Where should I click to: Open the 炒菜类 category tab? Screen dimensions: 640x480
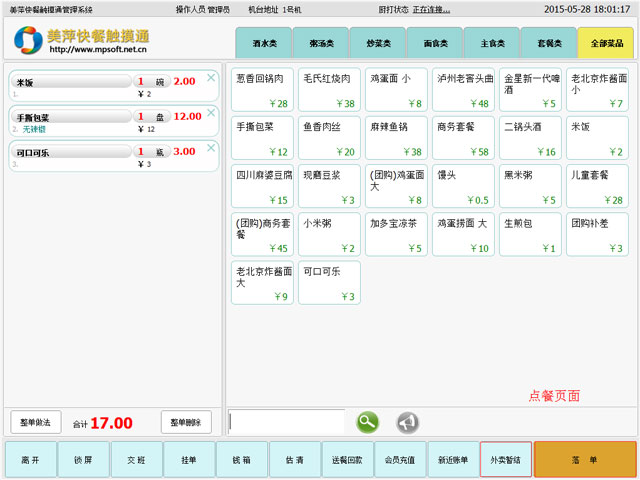[x=378, y=43]
